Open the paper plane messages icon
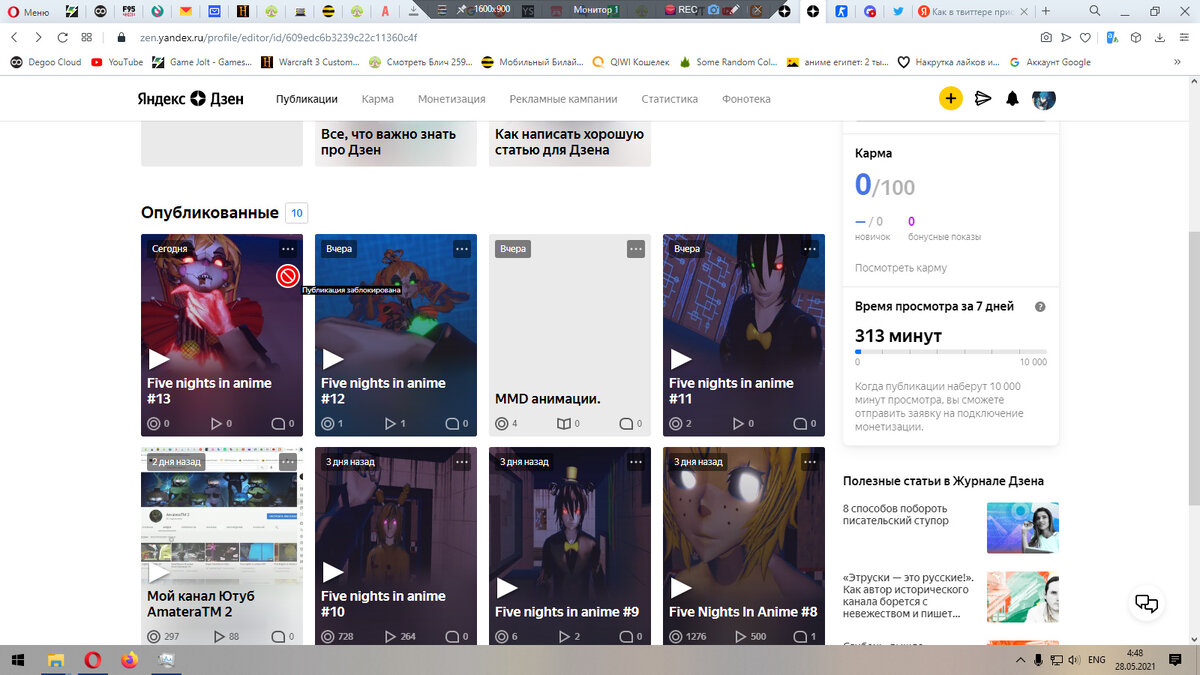Image resolution: width=1200 pixels, height=675 pixels. tap(983, 99)
